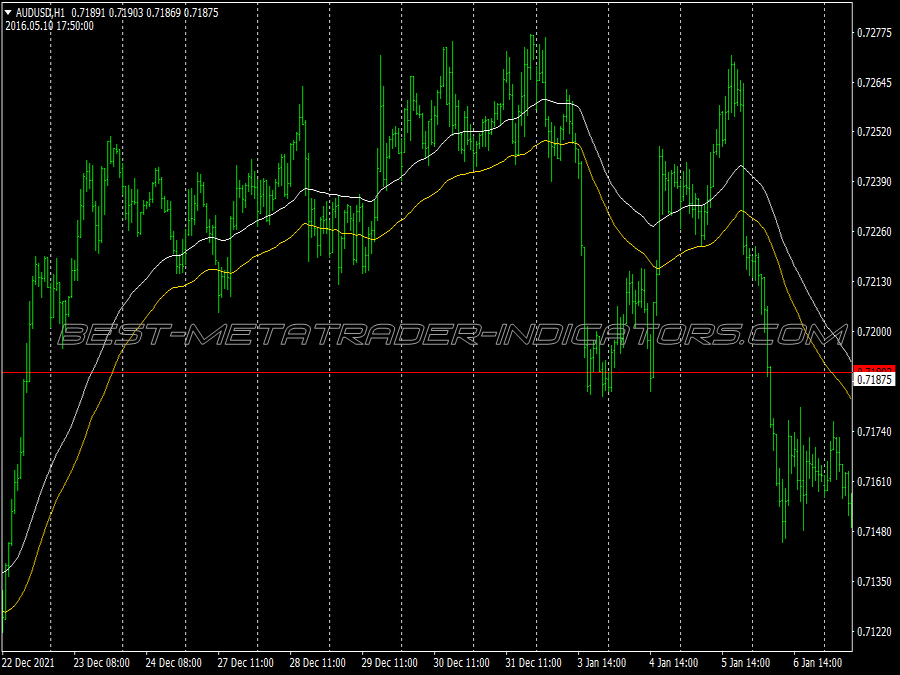This screenshot has width=900, height=675.
Task: Click the 5 Jan 14:00 time label
Action: pos(746,663)
